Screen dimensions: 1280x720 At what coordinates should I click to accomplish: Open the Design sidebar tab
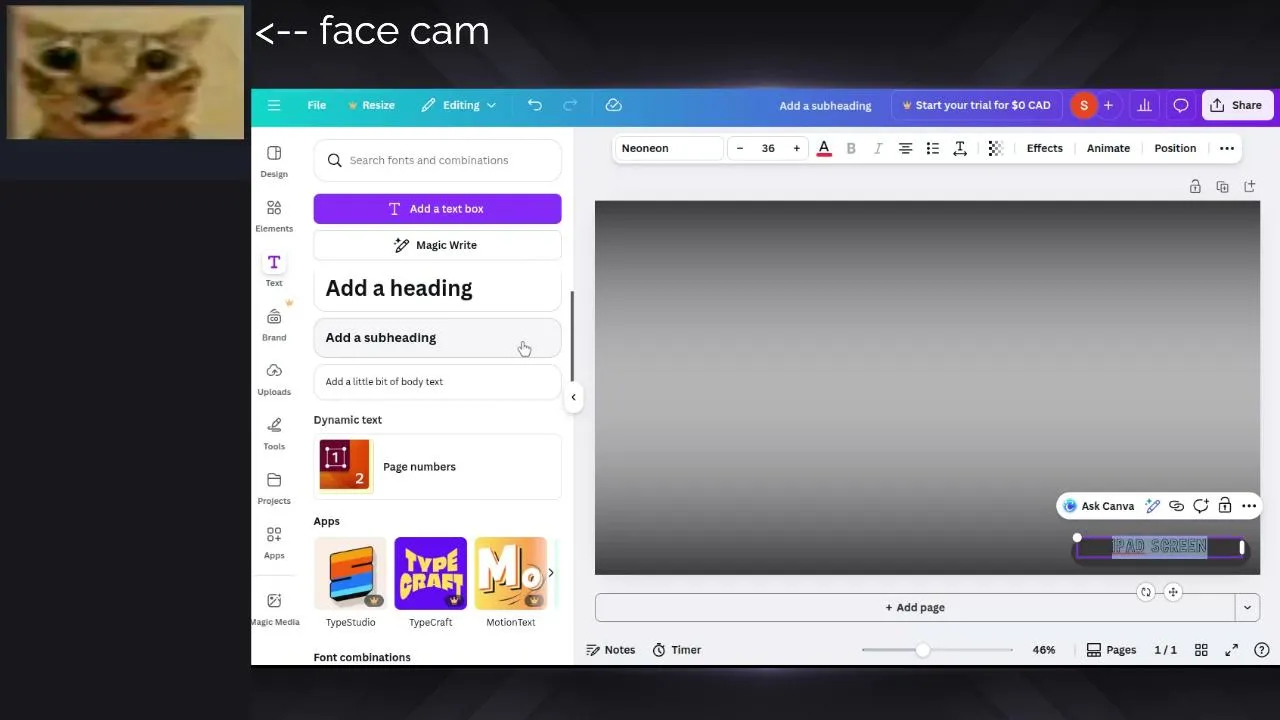coord(274,160)
